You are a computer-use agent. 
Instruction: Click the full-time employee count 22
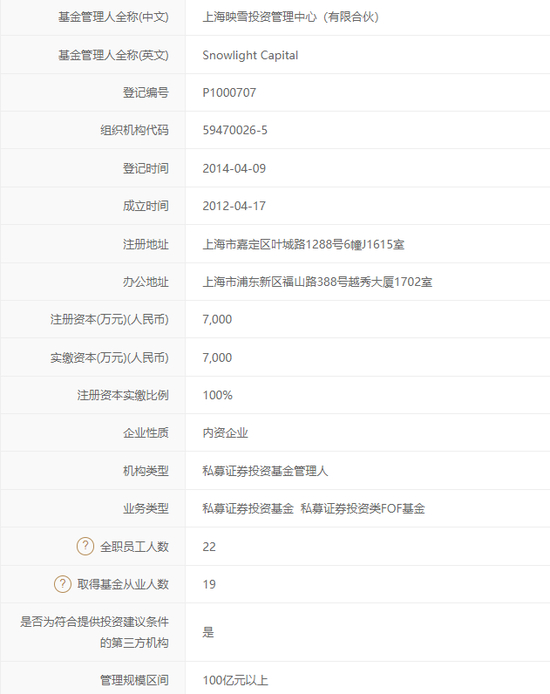pyautogui.click(x=209, y=547)
